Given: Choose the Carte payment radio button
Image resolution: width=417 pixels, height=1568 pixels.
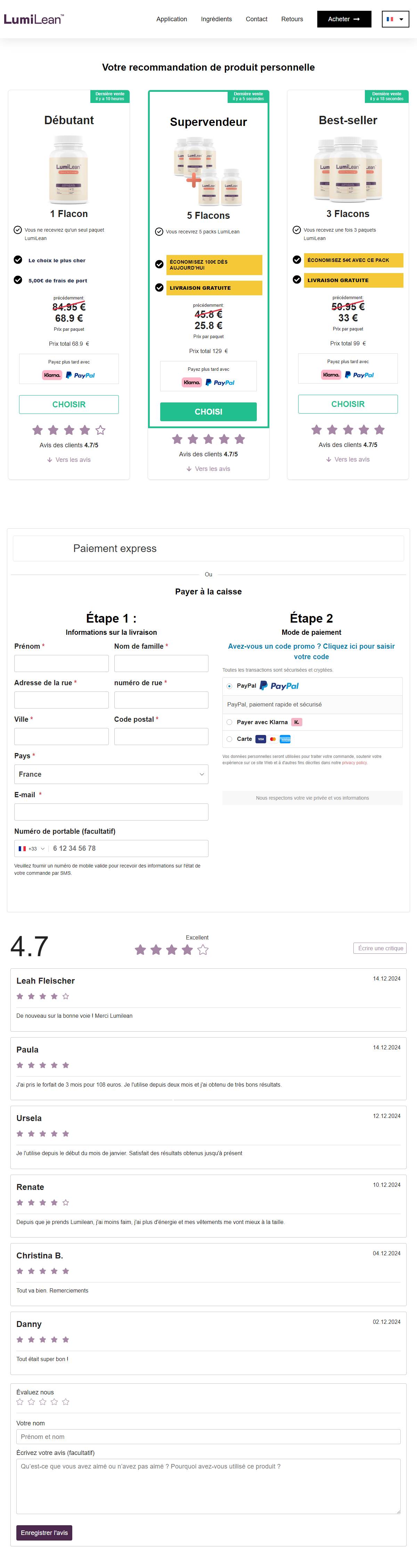Looking at the screenshot, I should [229, 739].
